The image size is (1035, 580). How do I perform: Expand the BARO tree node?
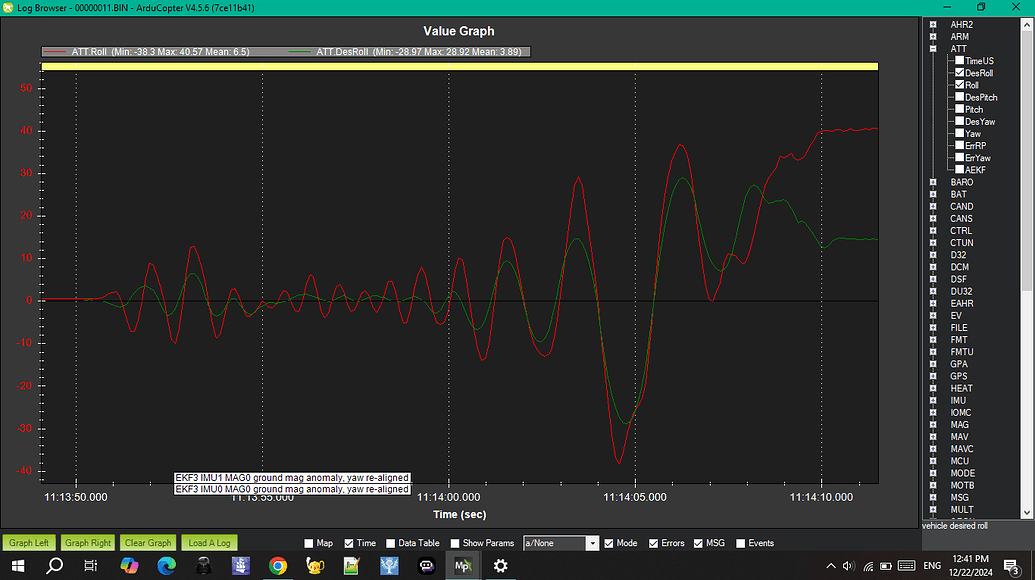(x=933, y=182)
